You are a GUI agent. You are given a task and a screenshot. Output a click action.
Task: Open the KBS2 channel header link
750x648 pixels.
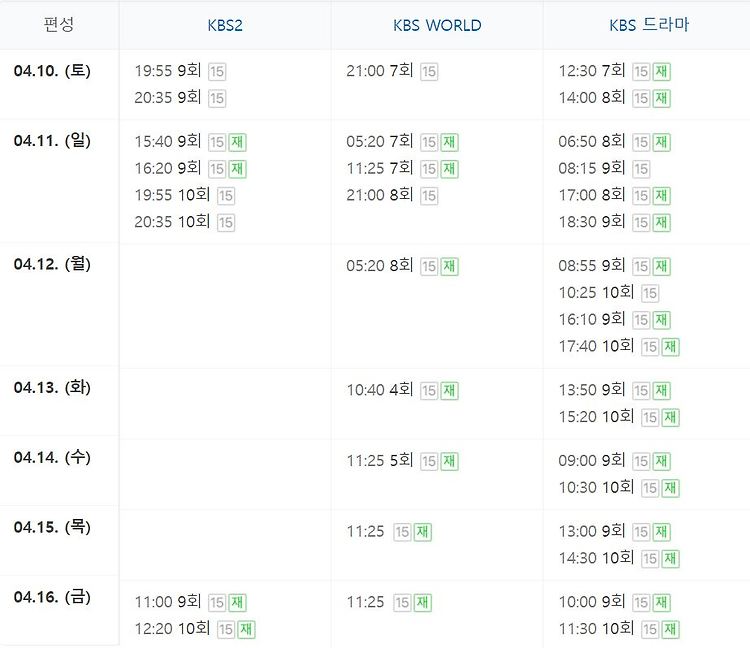(225, 25)
